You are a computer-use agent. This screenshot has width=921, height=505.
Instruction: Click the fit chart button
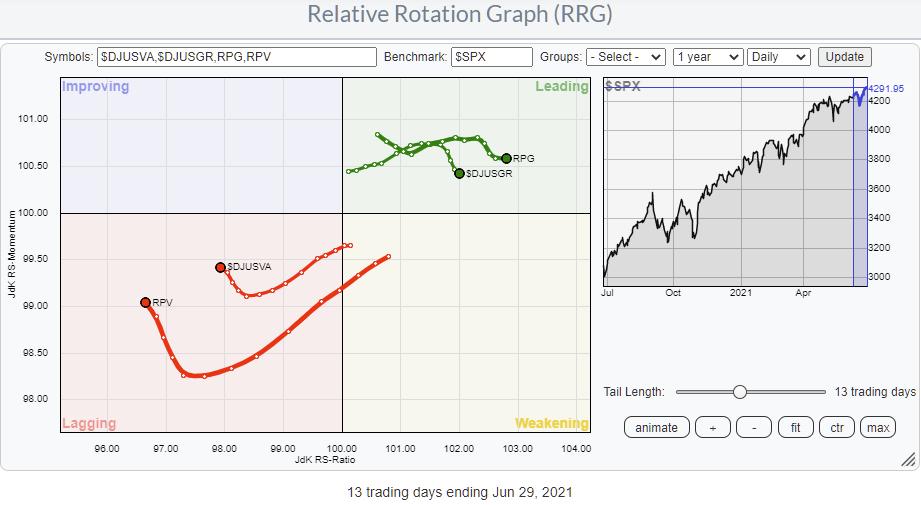[x=796, y=427]
